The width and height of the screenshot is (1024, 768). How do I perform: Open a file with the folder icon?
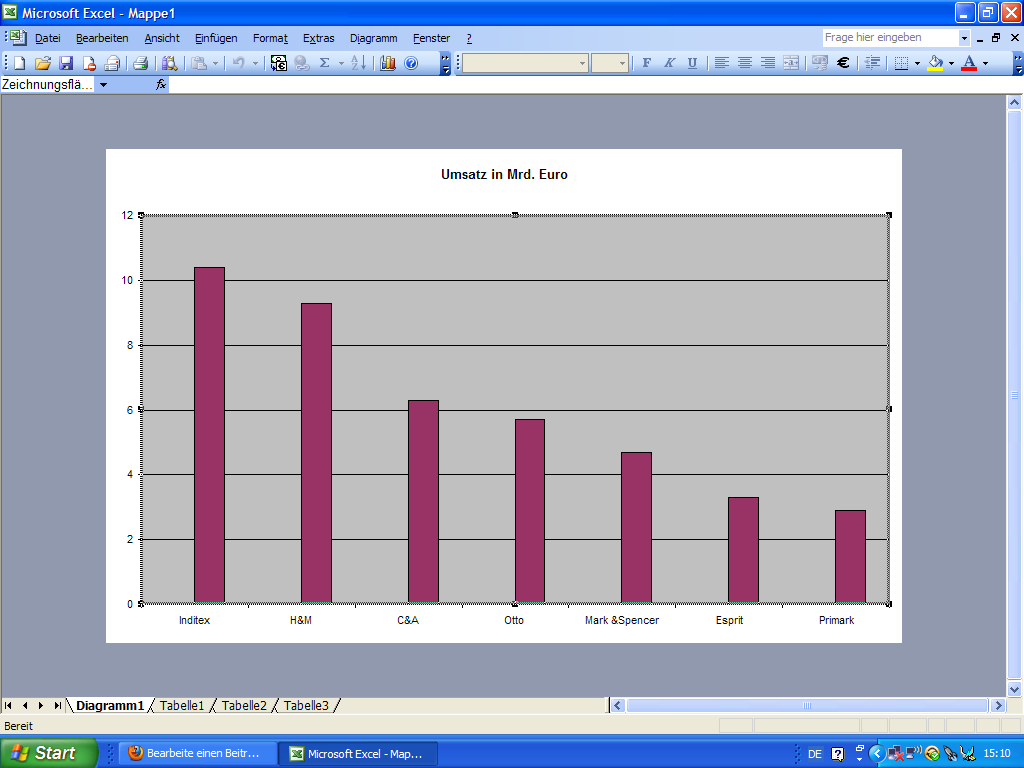[x=42, y=63]
